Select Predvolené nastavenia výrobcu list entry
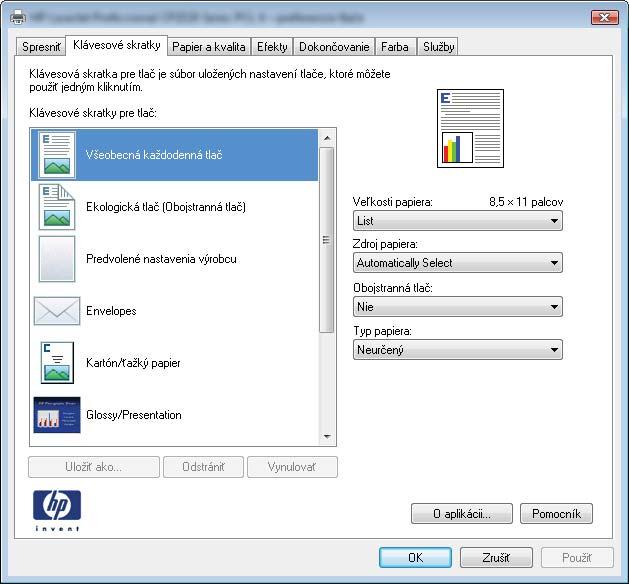629x584 pixels. point(161,259)
